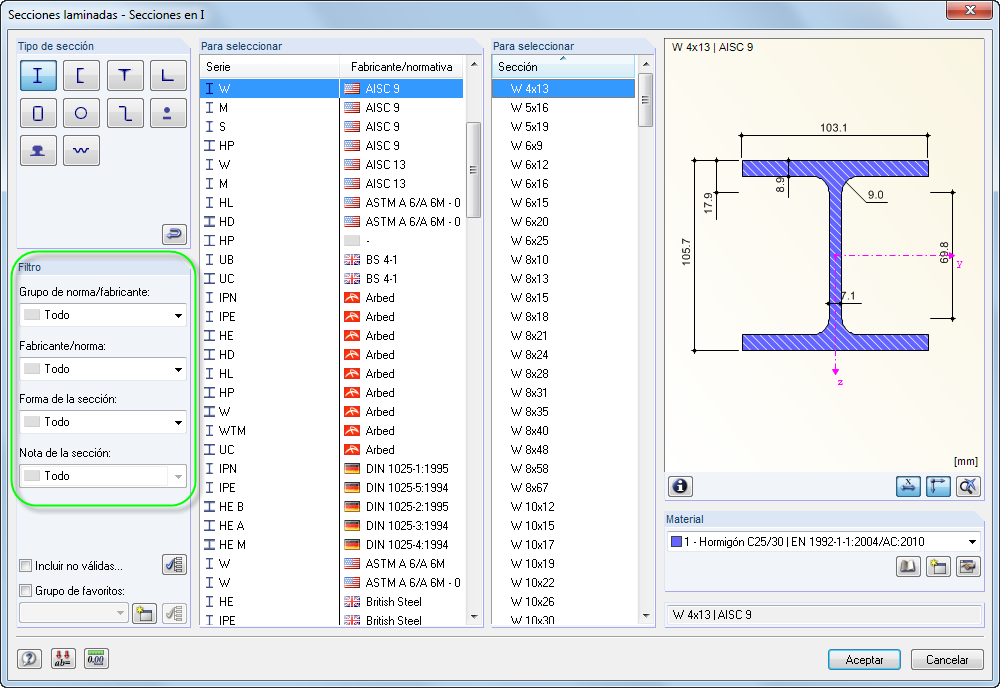Select the circular hollow section icon
The width and height of the screenshot is (1000, 688).
point(81,113)
